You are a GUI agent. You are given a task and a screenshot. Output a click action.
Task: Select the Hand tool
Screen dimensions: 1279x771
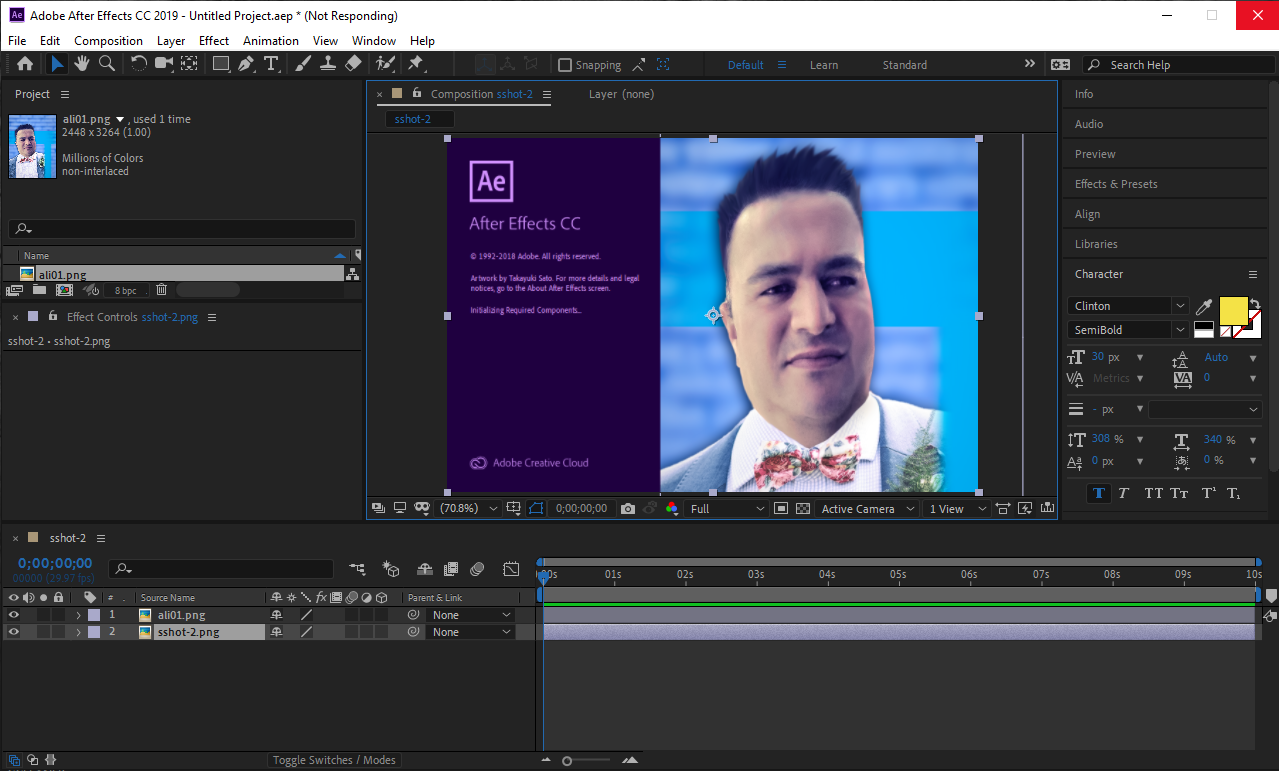[81, 64]
